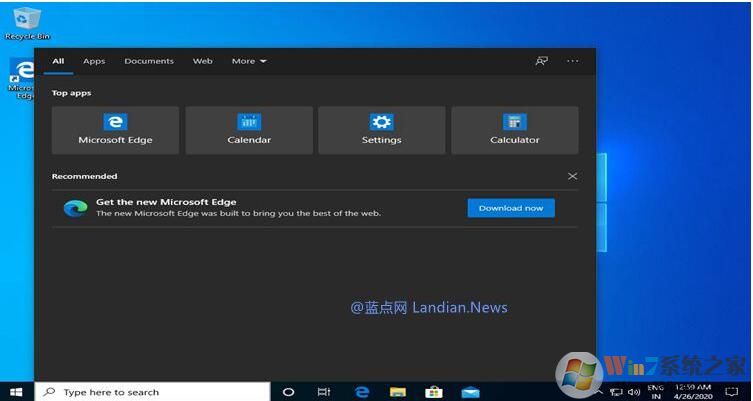Open the Windows Start menu
Screen dimensions: 753x401
16,392
